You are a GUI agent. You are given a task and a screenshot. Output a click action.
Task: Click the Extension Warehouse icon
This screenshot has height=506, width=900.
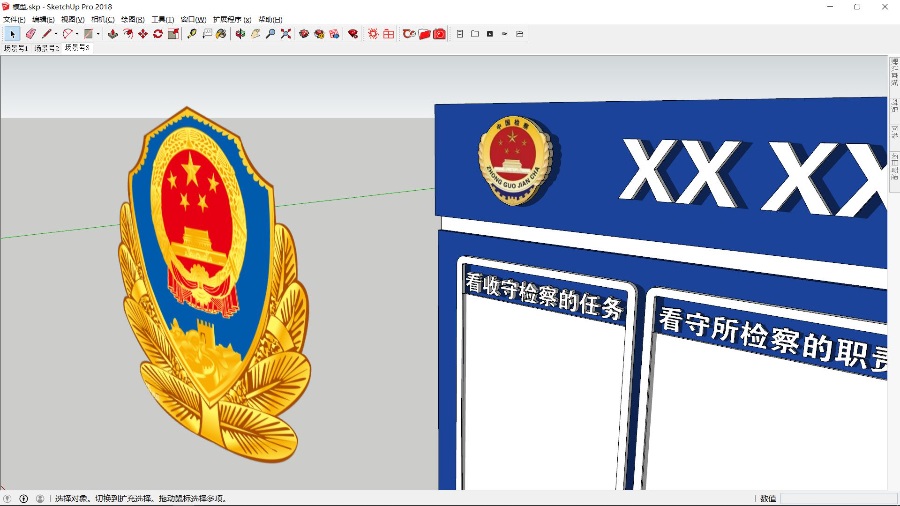tap(319, 34)
